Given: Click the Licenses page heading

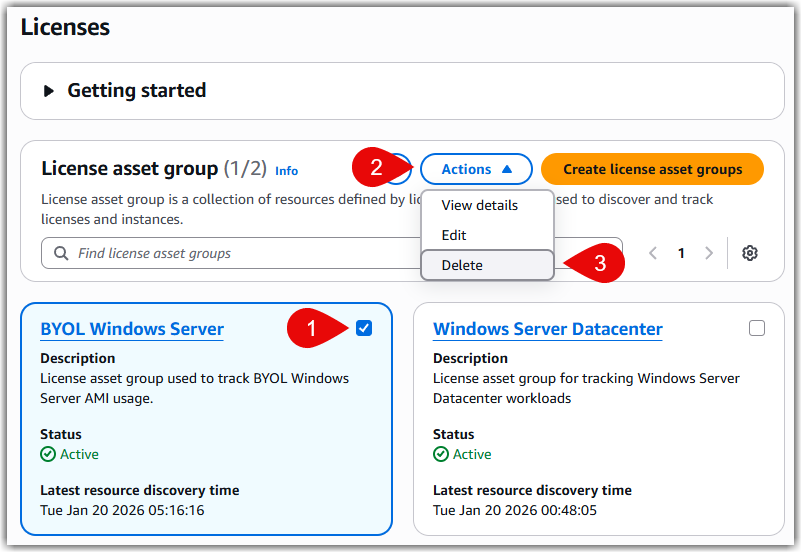Looking at the screenshot, I should point(65,27).
